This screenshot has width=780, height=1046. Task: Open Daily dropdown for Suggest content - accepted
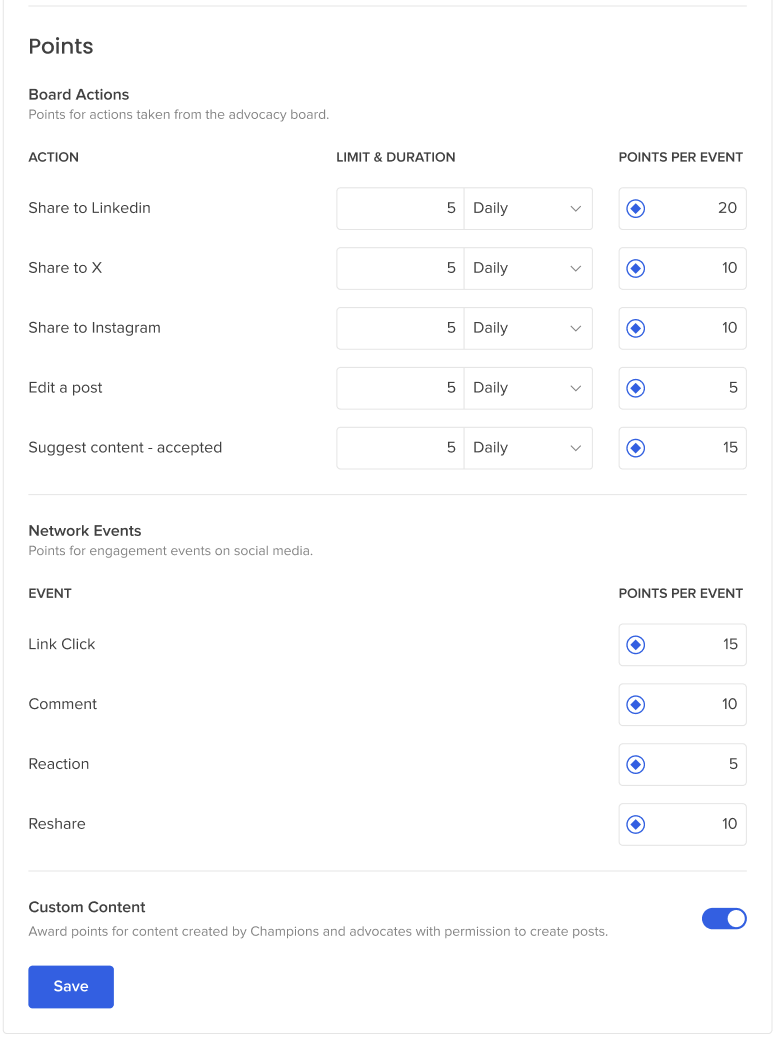[x=528, y=448]
